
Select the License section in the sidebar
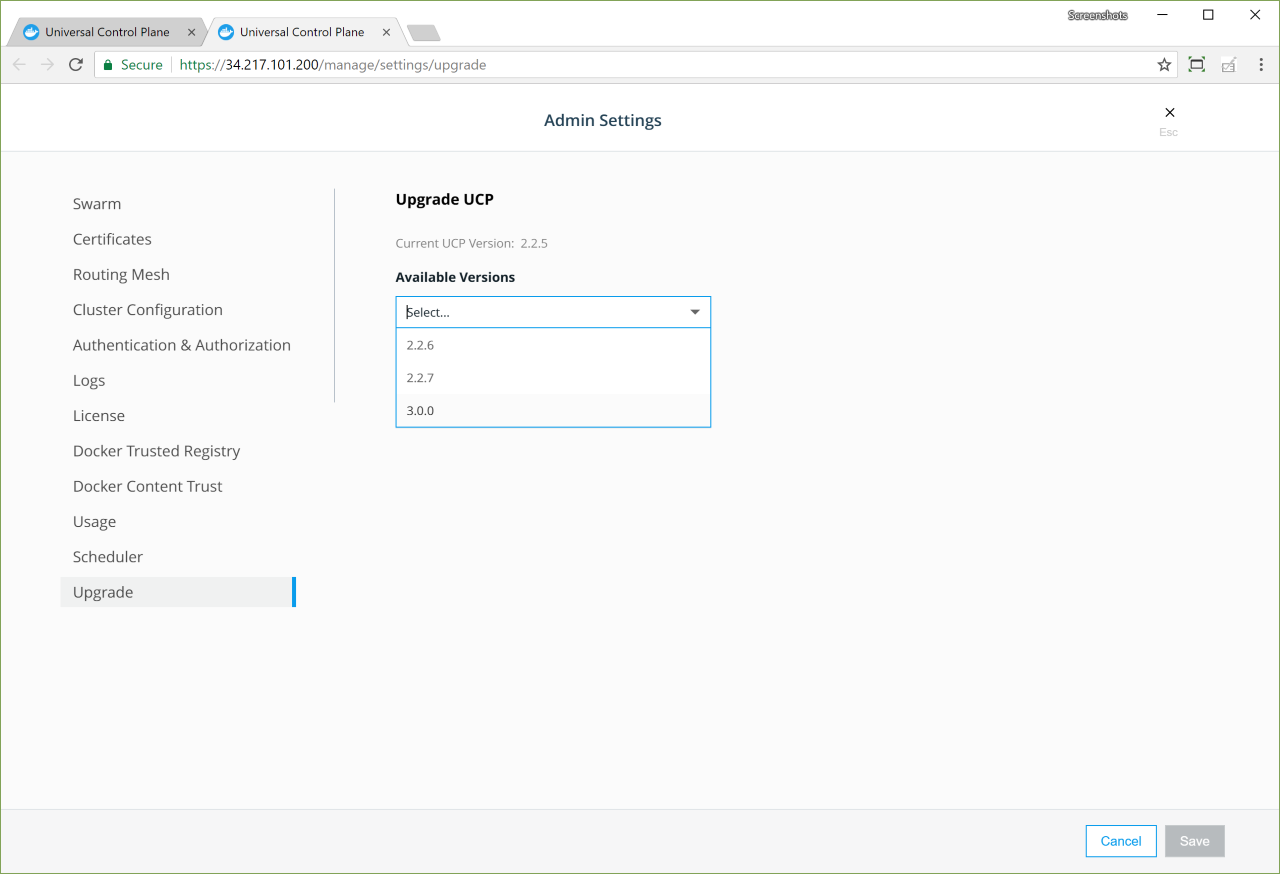(x=98, y=415)
